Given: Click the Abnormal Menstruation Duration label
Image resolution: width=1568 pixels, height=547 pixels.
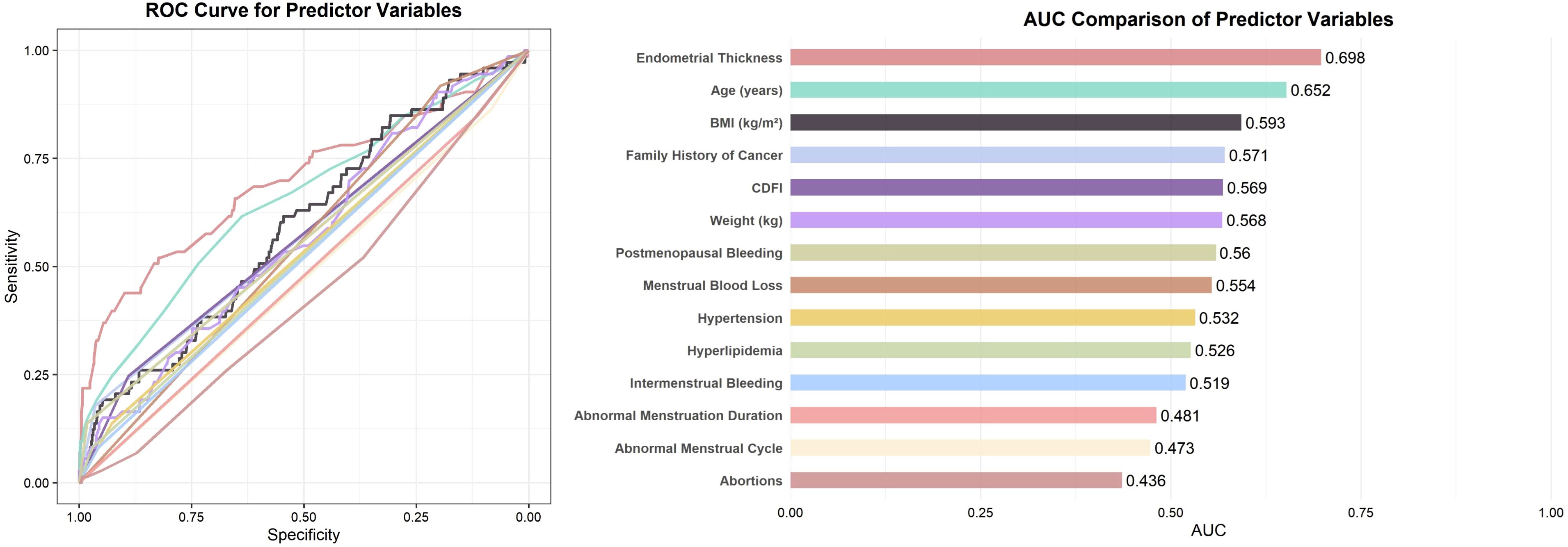Looking at the screenshot, I should tap(677, 415).
